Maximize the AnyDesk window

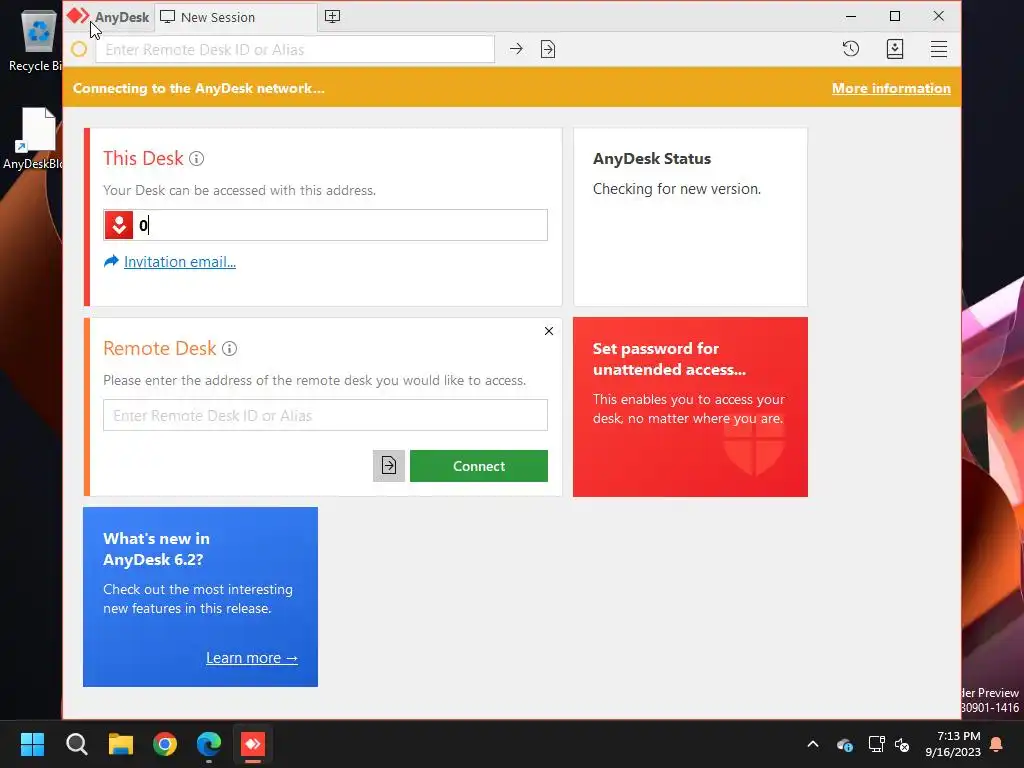click(x=895, y=16)
